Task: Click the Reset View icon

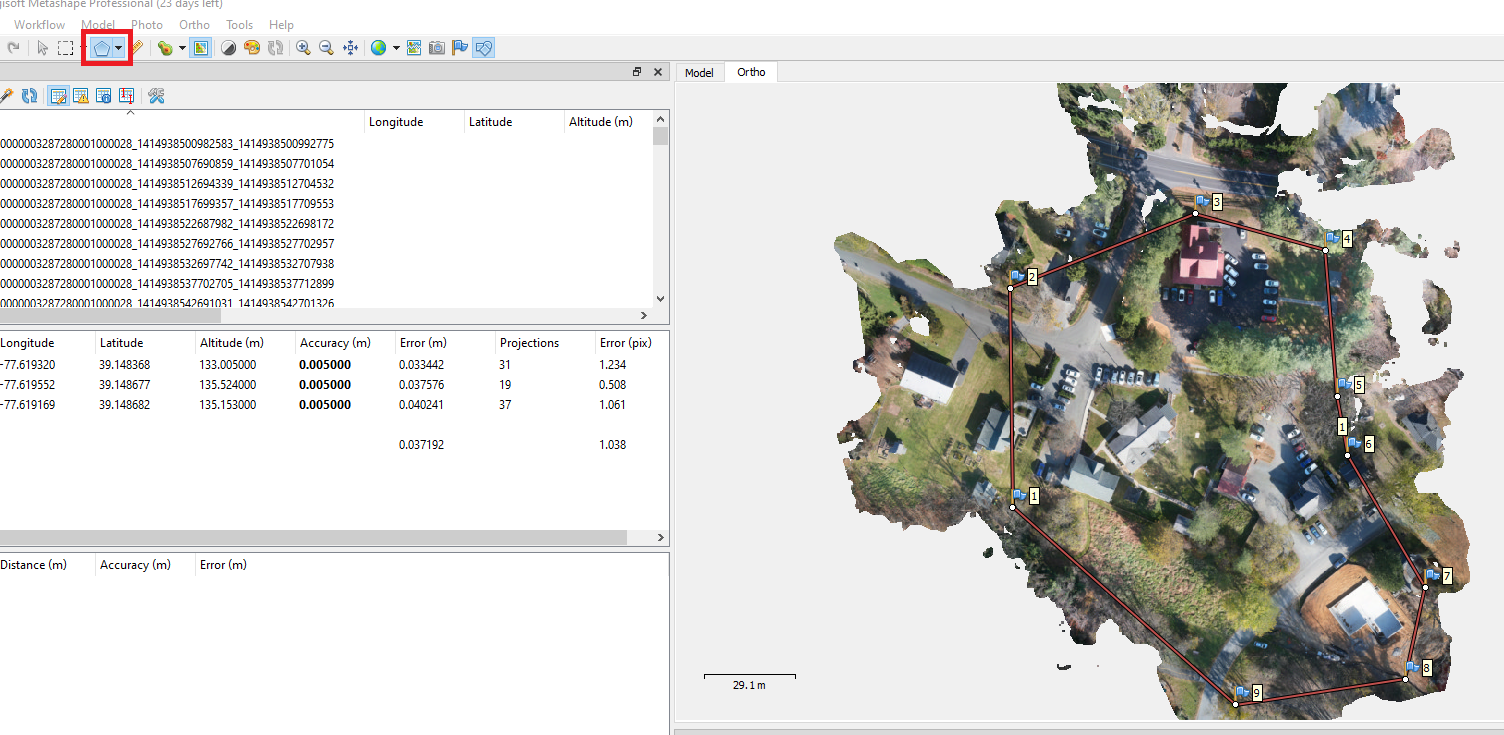Action: pos(351,48)
